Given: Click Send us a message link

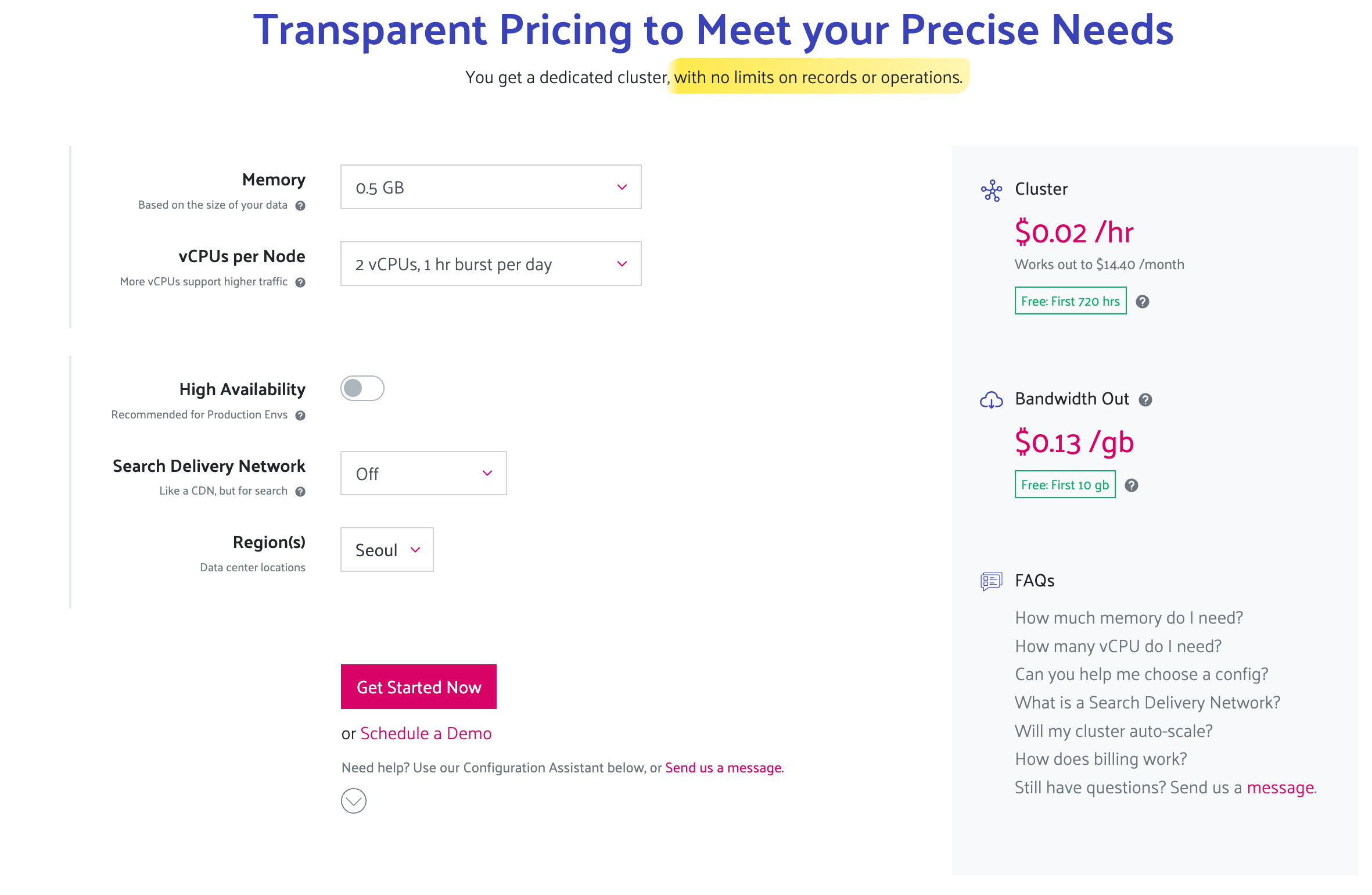Looking at the screenshot, I should 724,768.
